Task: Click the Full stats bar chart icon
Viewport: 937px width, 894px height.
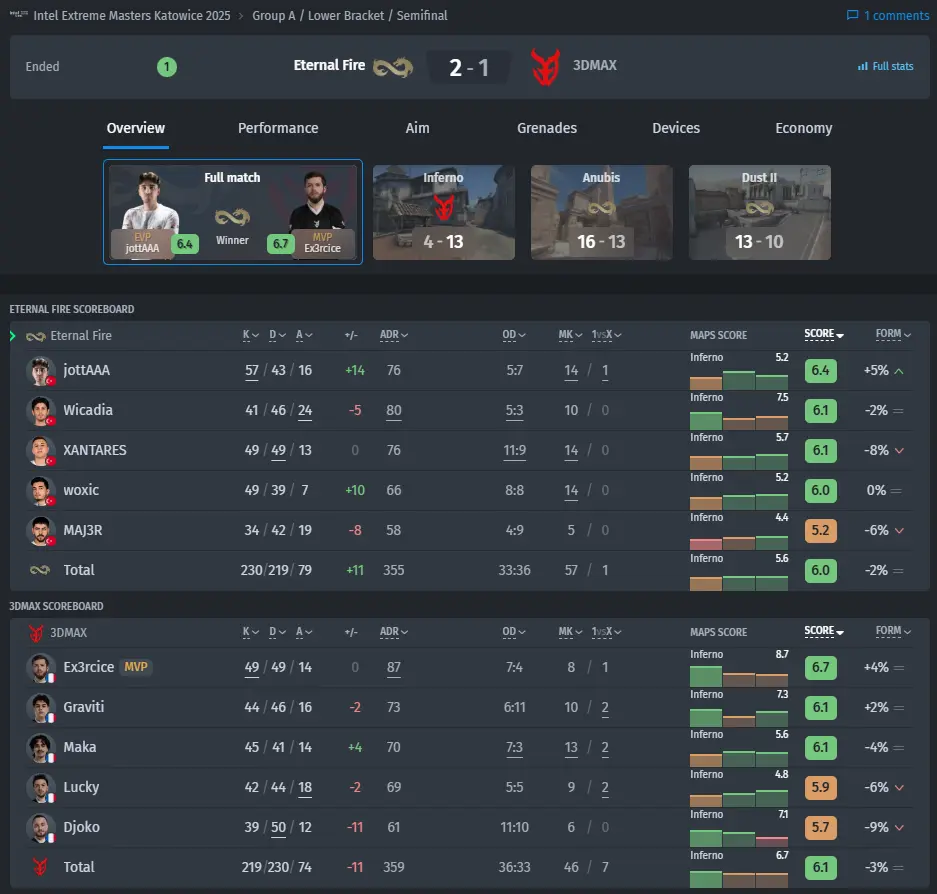Action: [862, 66]
